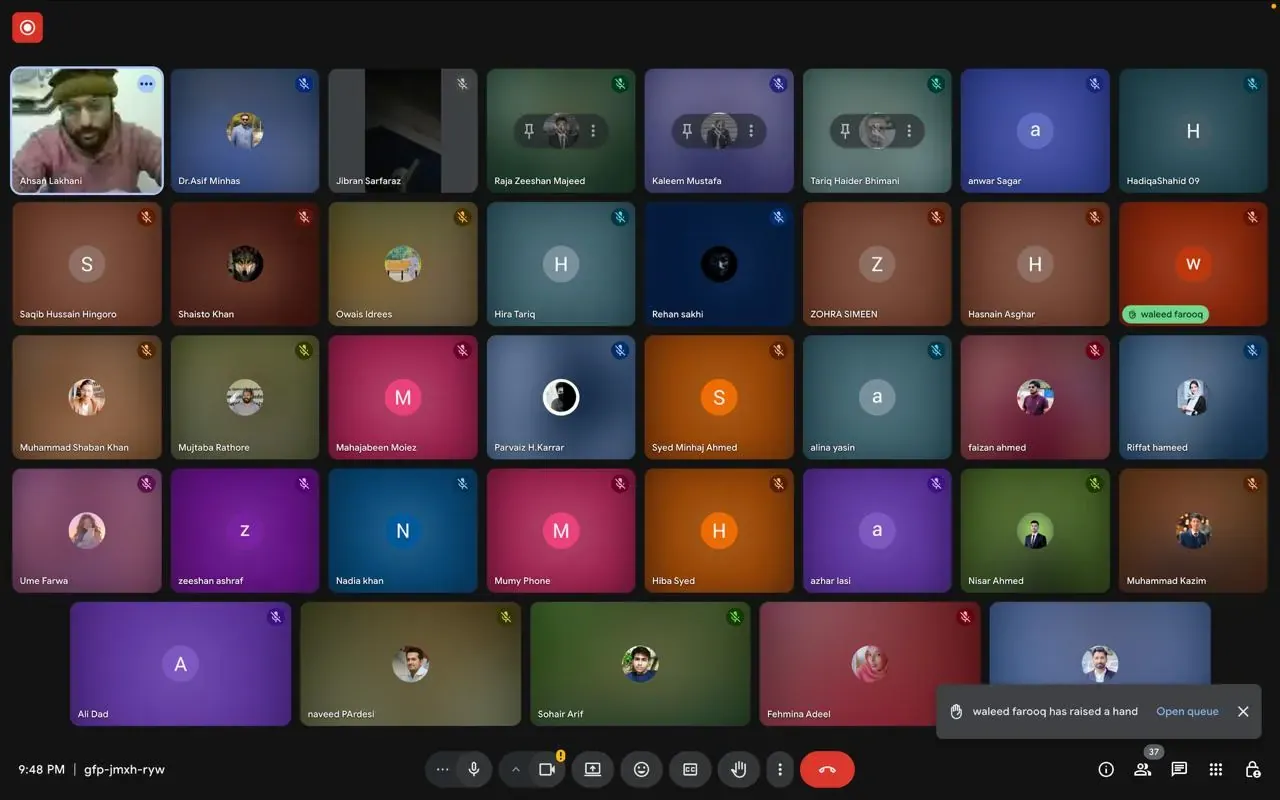Click the muted mic icon on Dr.Asif Minhas

pyautogui.click(x=304, y=84)
